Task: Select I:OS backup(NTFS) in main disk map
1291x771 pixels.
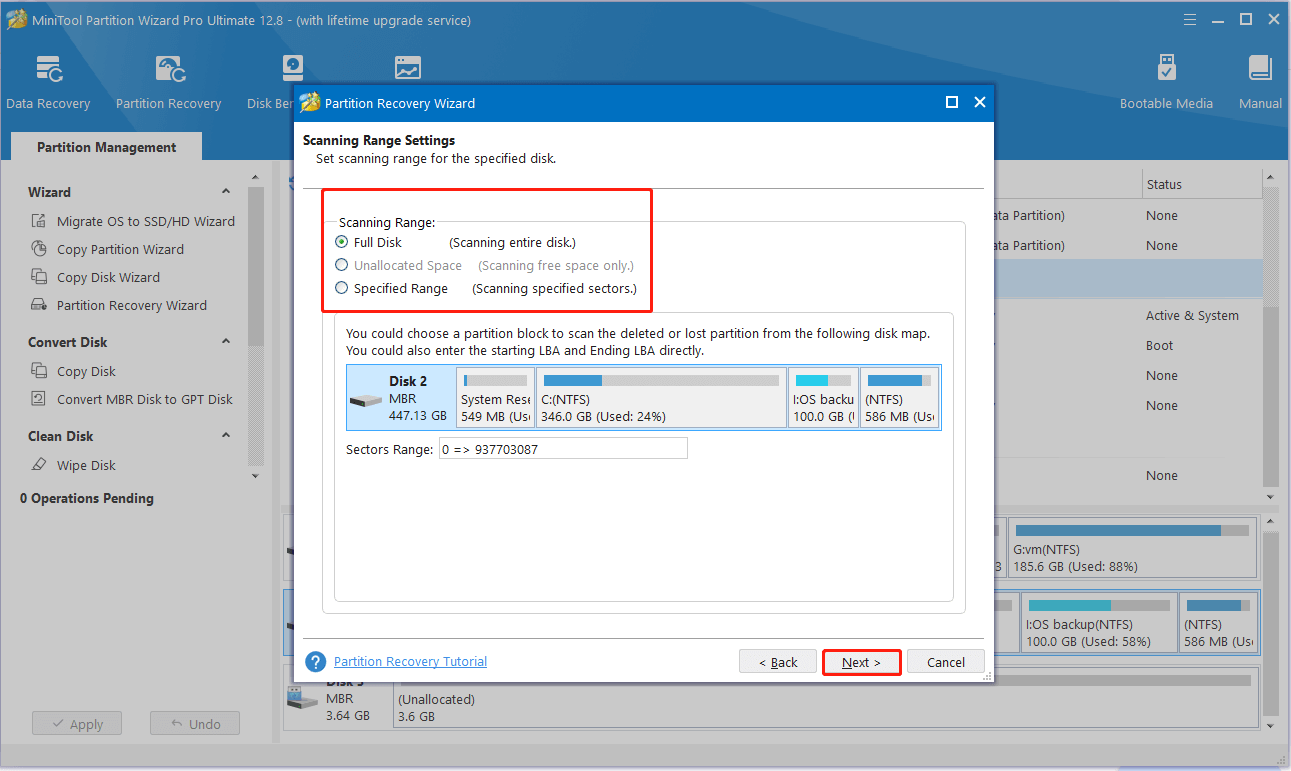Action: pos(1098,623)
